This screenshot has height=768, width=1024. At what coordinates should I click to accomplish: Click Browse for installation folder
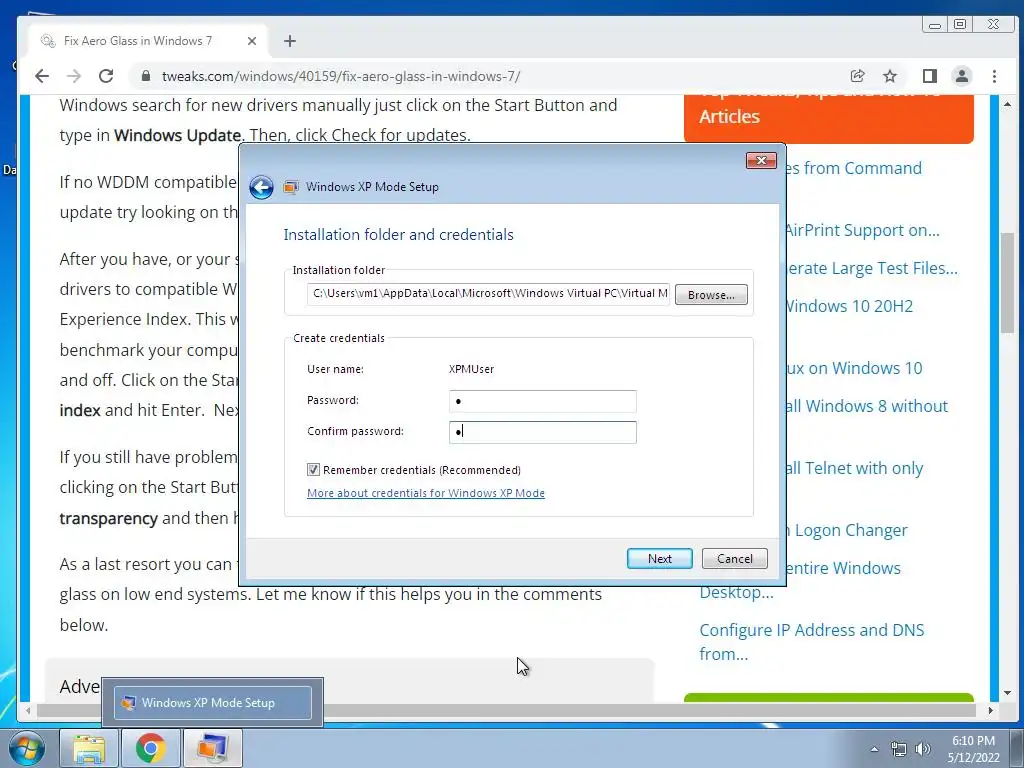click(711, 295)
